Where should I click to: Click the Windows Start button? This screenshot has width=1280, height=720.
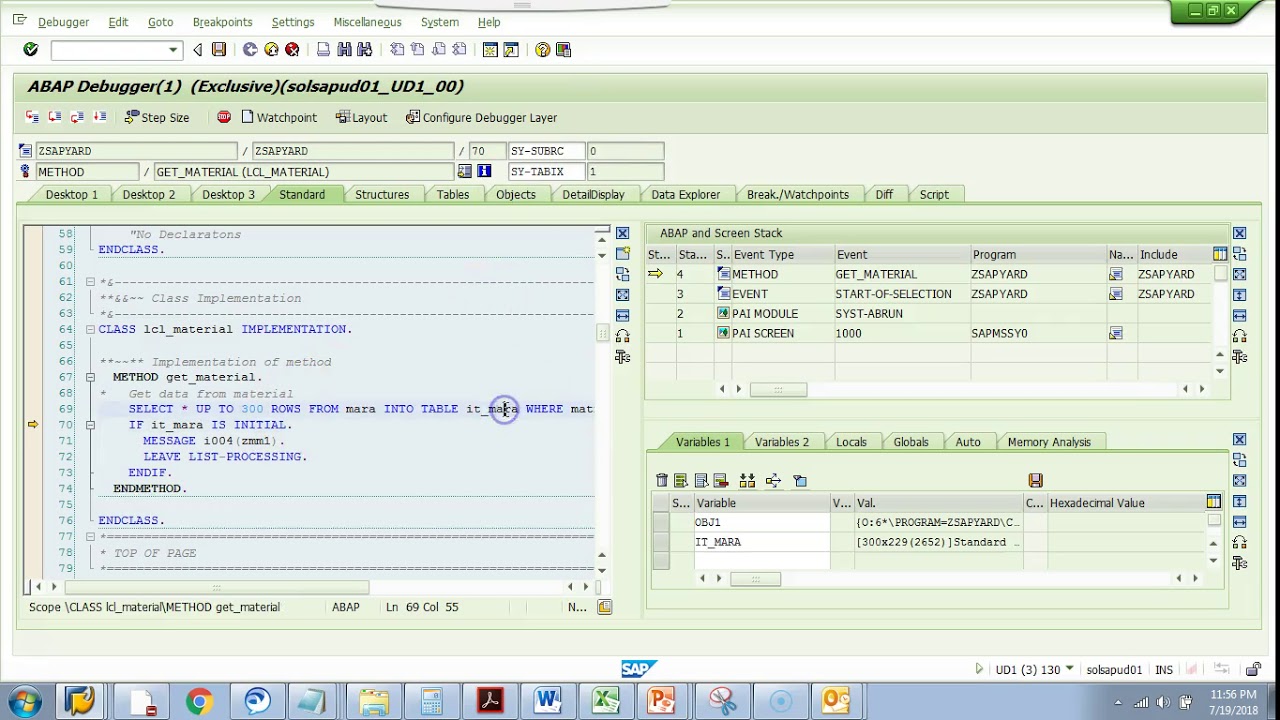tap(25, 701)
